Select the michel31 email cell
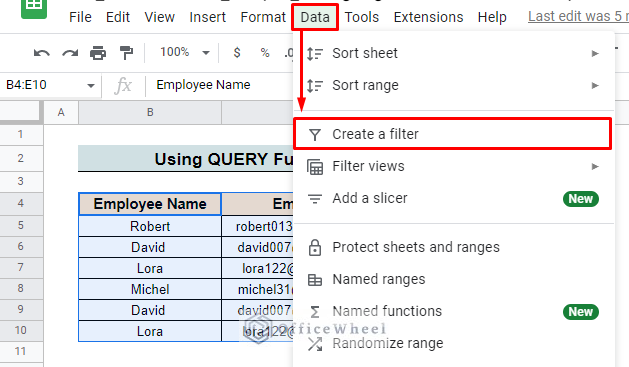629x367 pixels. pos(258,289)
